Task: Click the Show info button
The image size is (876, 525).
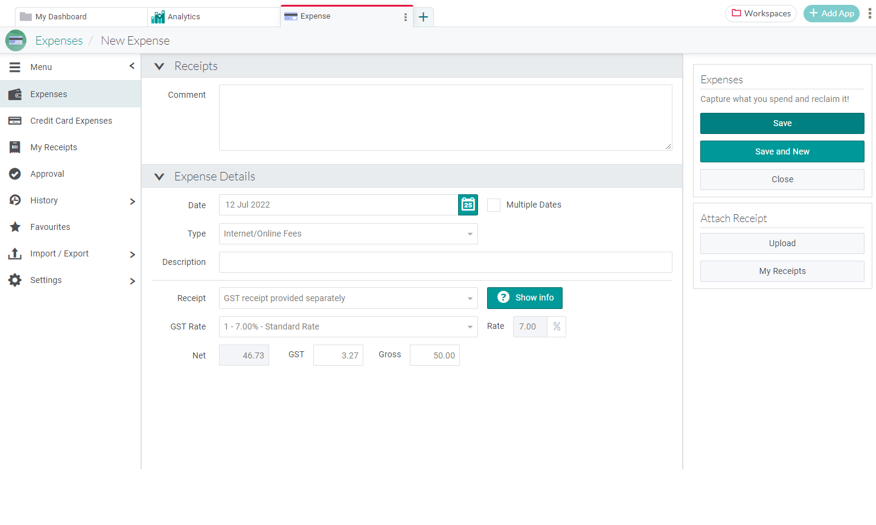Action: pyautogui.click(x=525, y=298)
